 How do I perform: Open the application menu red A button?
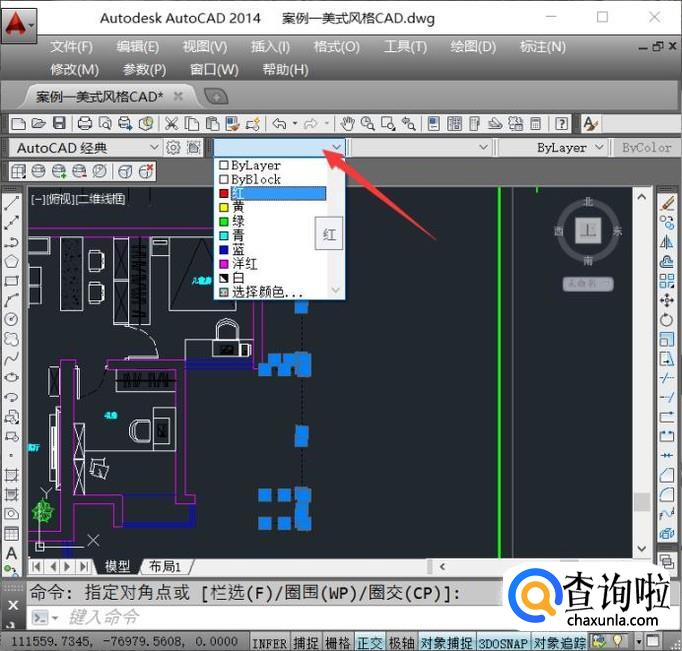coord(19,24)
